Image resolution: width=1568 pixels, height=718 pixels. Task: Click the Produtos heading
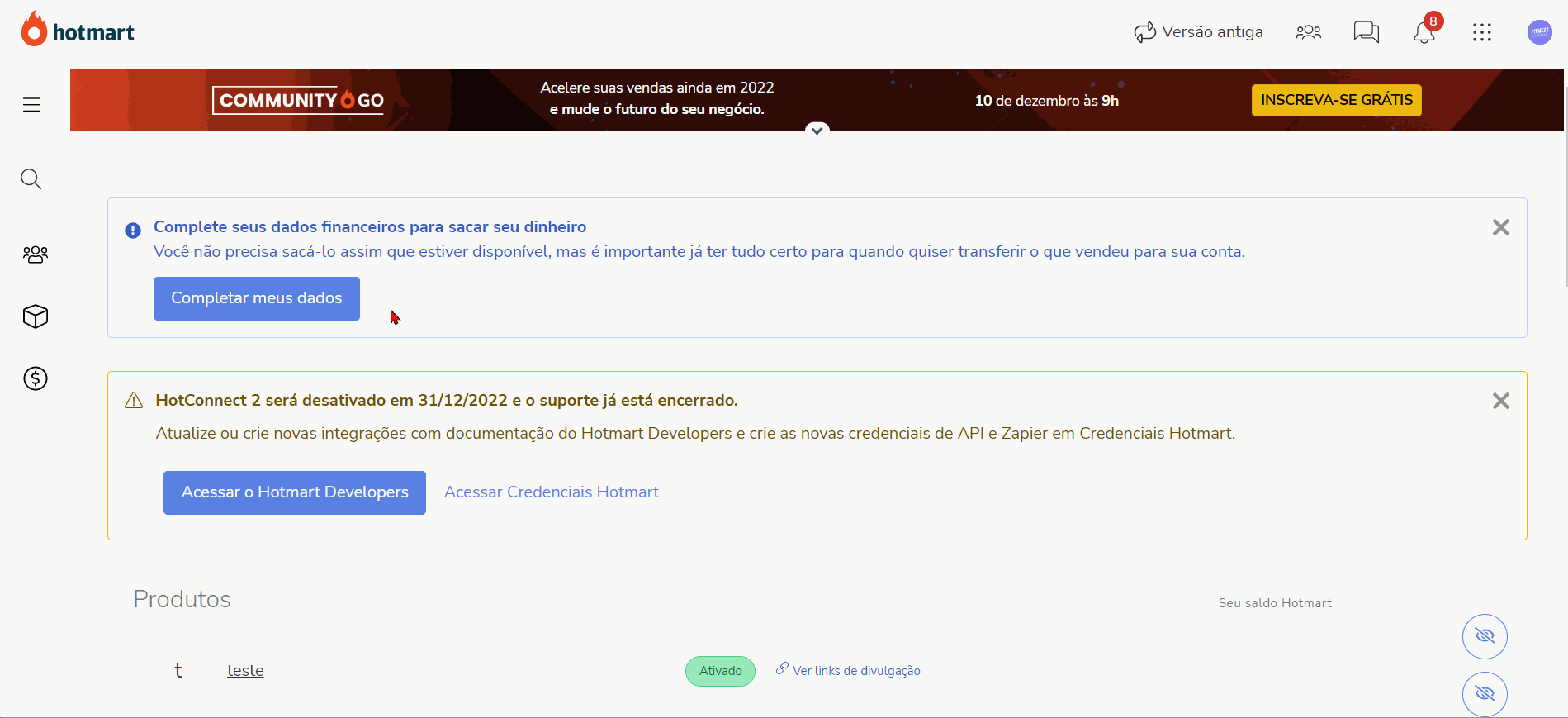coord(182,599)
